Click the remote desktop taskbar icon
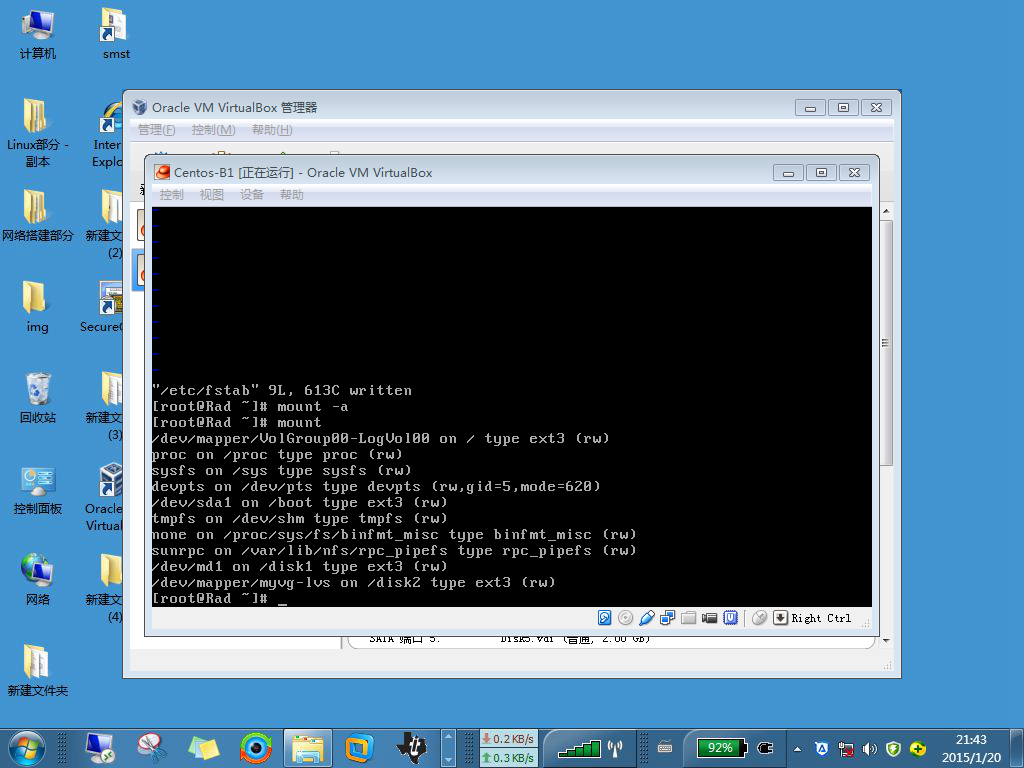 pos(101,748)
